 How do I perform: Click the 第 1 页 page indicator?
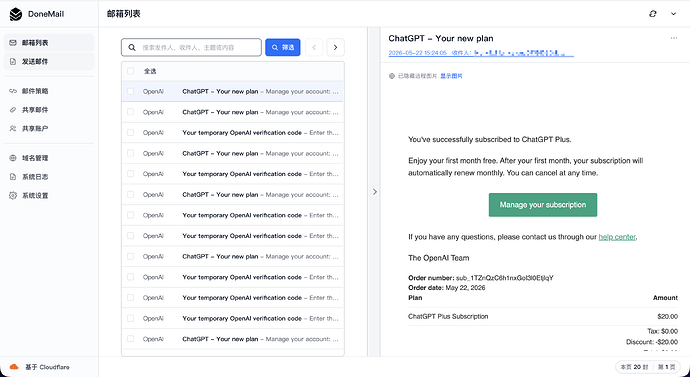(666, 367)
